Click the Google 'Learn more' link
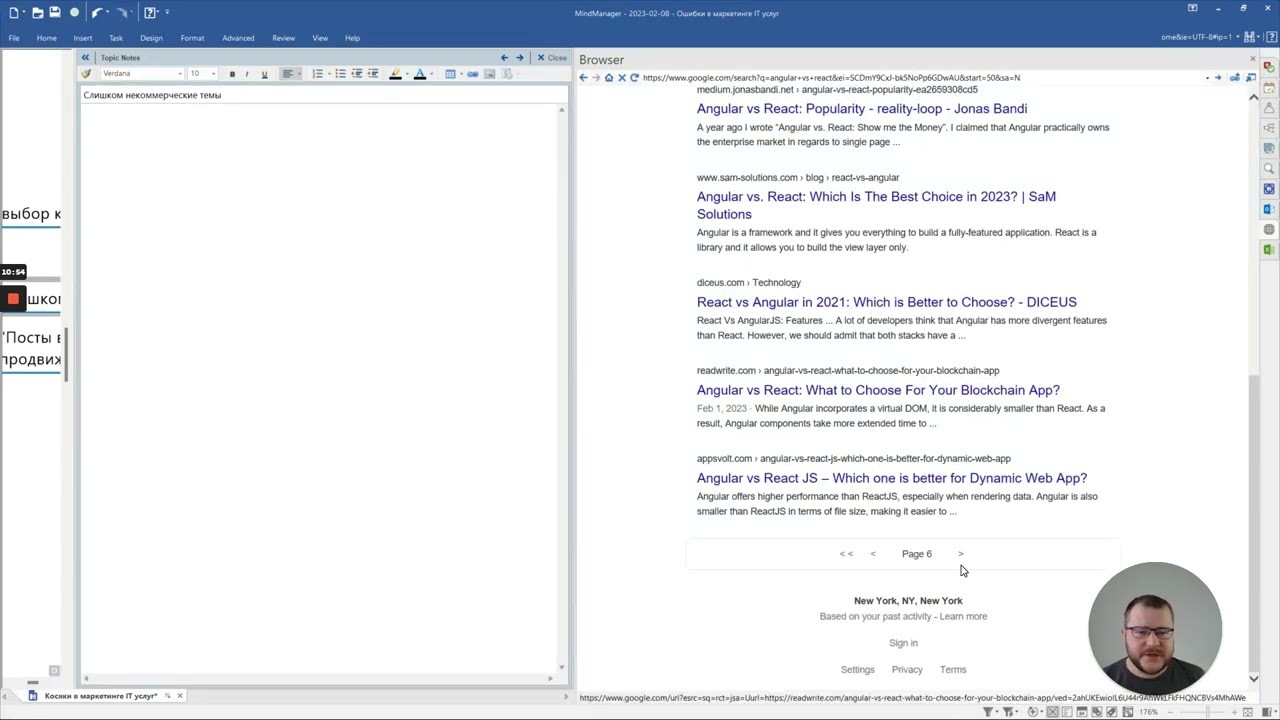 [963, 616]
